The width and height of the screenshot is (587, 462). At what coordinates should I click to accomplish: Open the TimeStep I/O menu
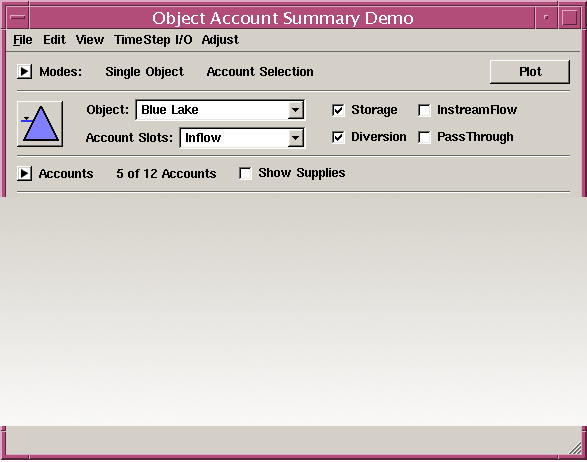153,40
